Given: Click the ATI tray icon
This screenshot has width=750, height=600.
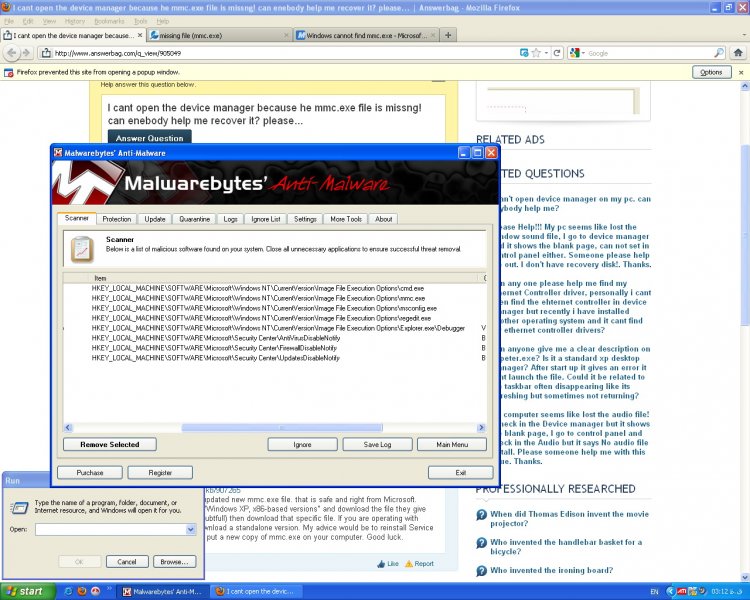Looking at the screenshot, I should [x=681, y=591].
